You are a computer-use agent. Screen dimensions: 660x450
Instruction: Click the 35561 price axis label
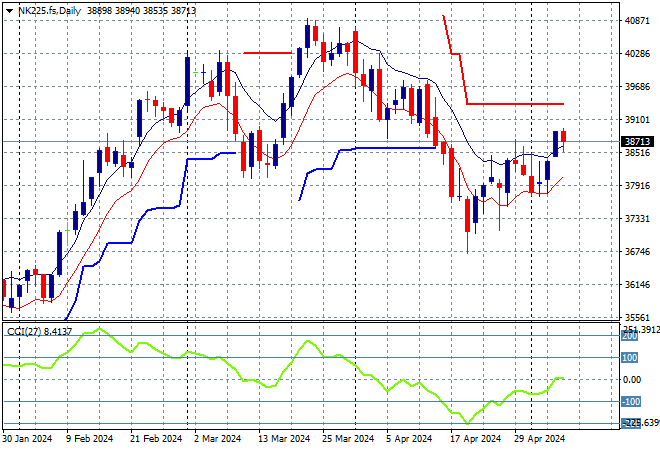point(637,318)
